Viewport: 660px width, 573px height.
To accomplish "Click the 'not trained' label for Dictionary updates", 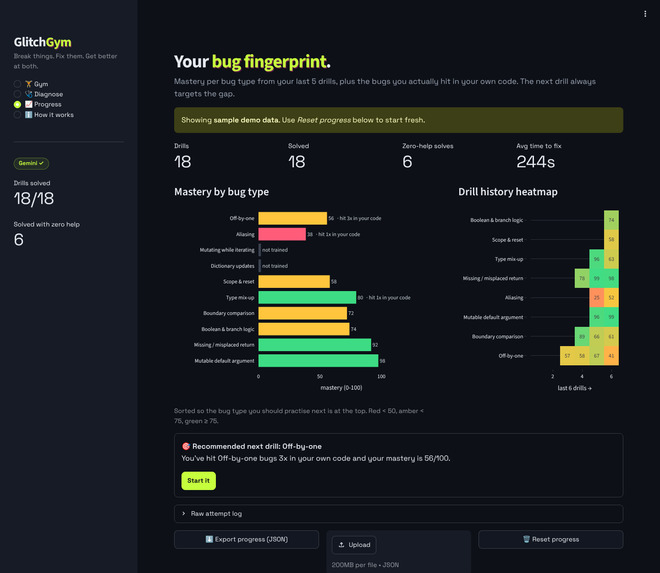I will 275,266.
